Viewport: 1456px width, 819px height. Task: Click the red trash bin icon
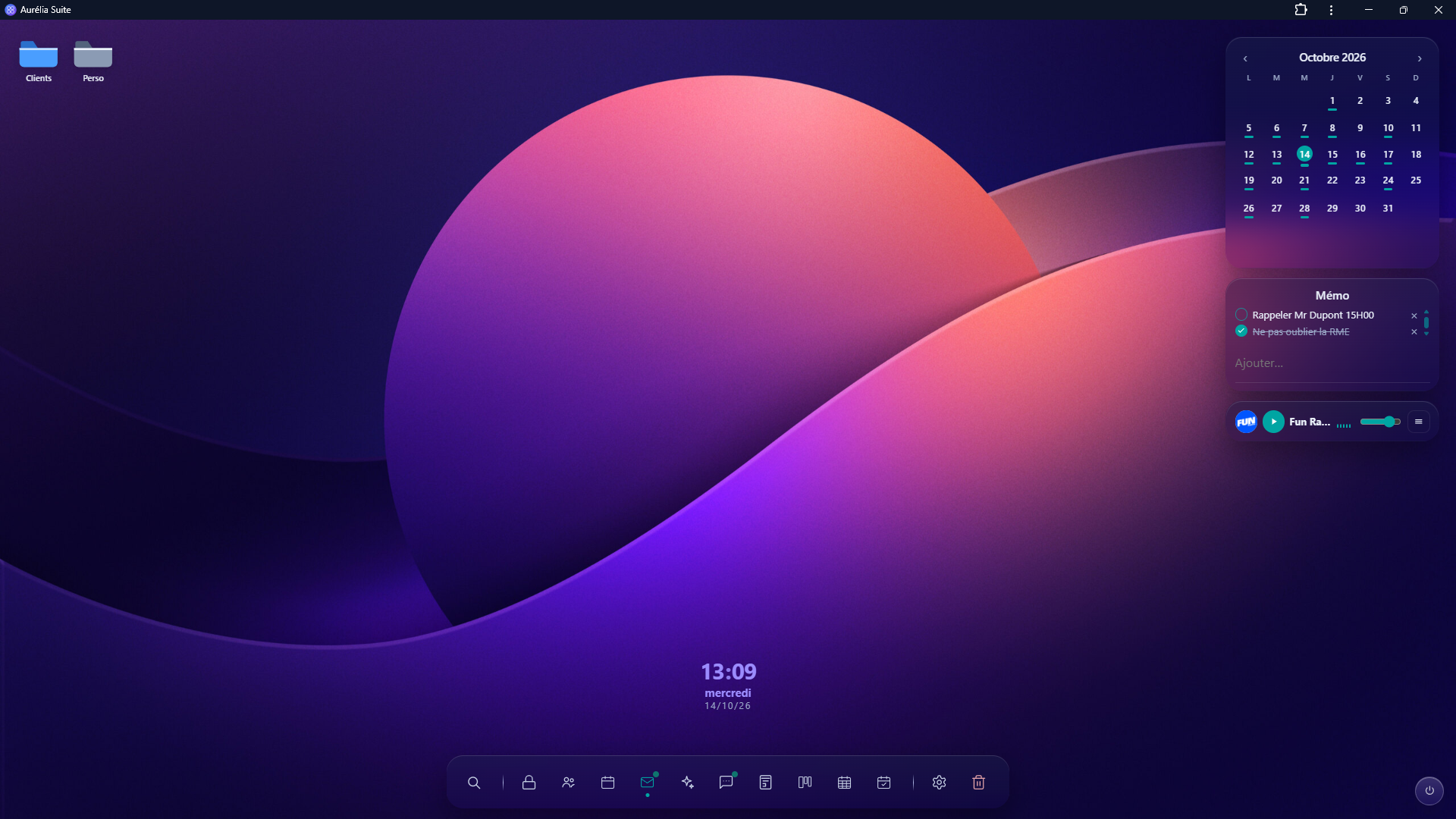(979, 783)
